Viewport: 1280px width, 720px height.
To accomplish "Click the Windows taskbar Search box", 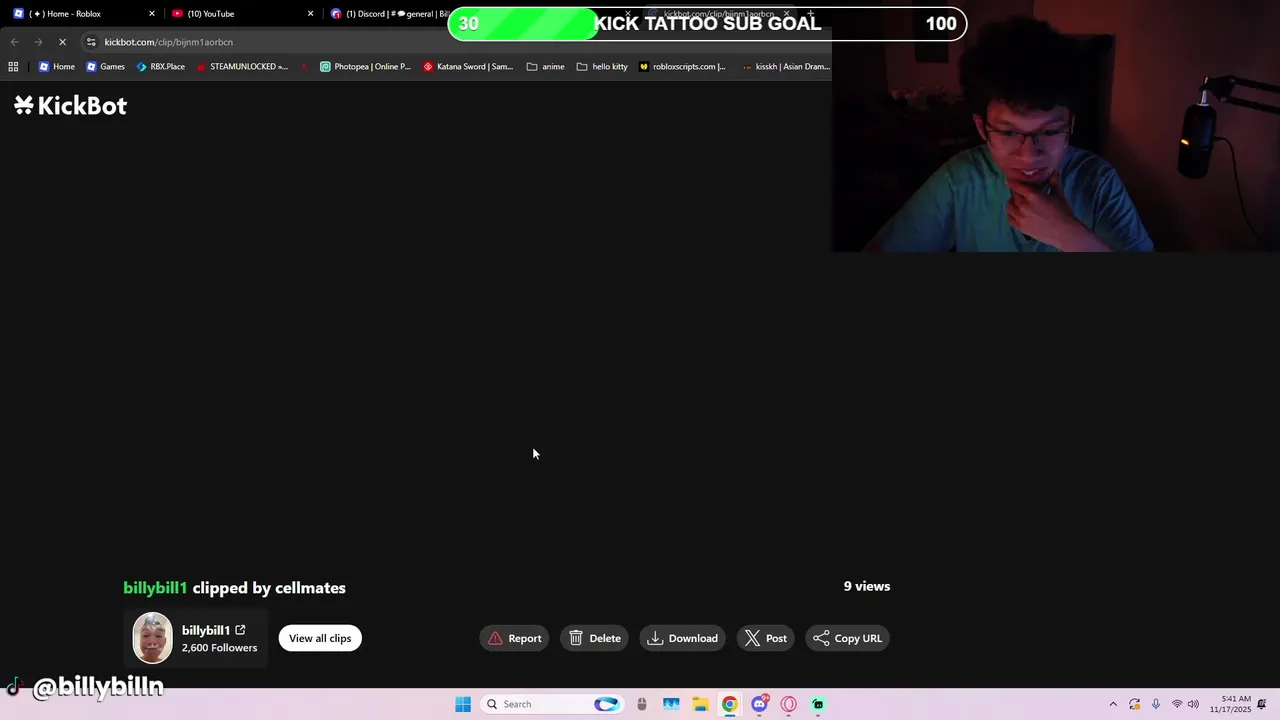I will [552, 704].
